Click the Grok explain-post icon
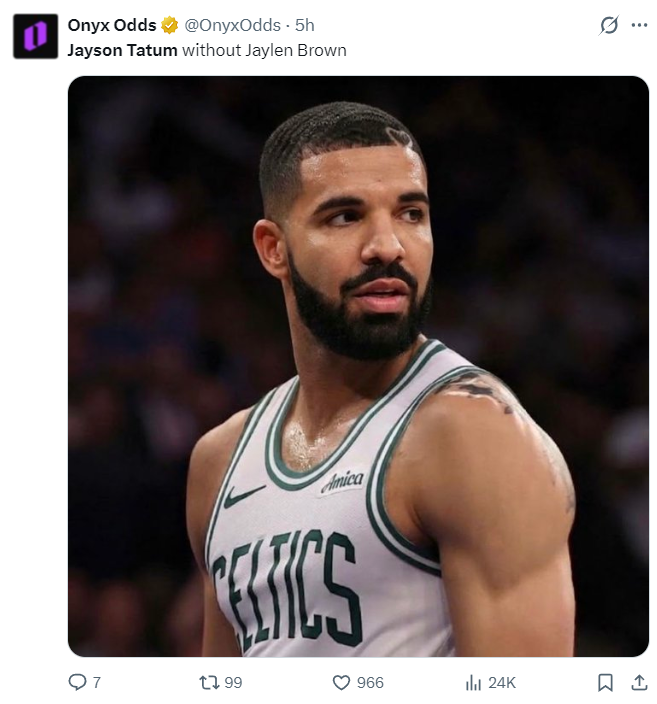The image size is (657, 704). pyautogui.click(x=608, y=25)
